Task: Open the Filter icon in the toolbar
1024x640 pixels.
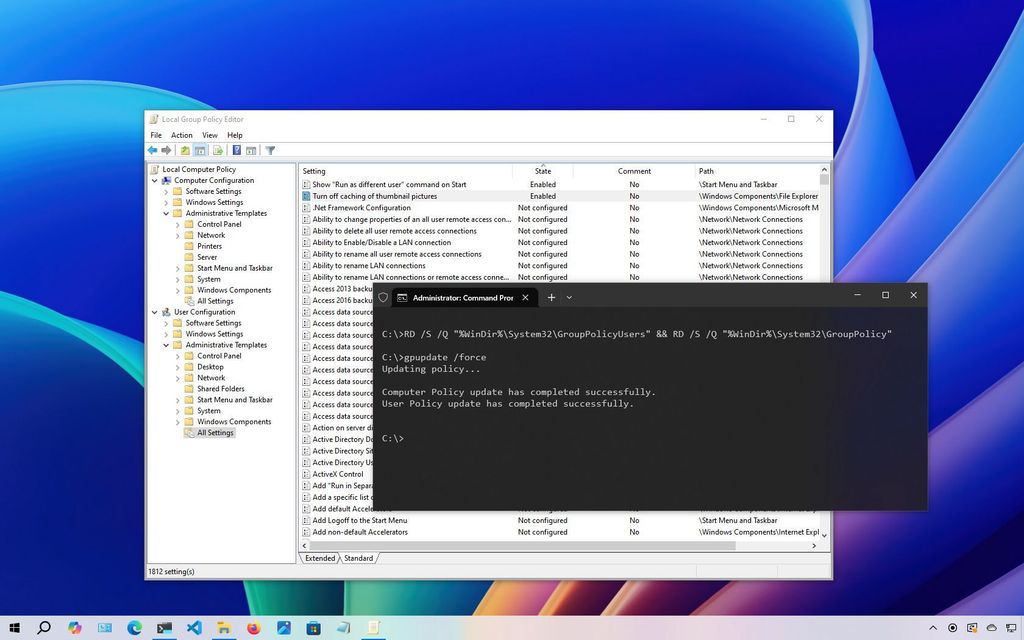Action: 271,150
